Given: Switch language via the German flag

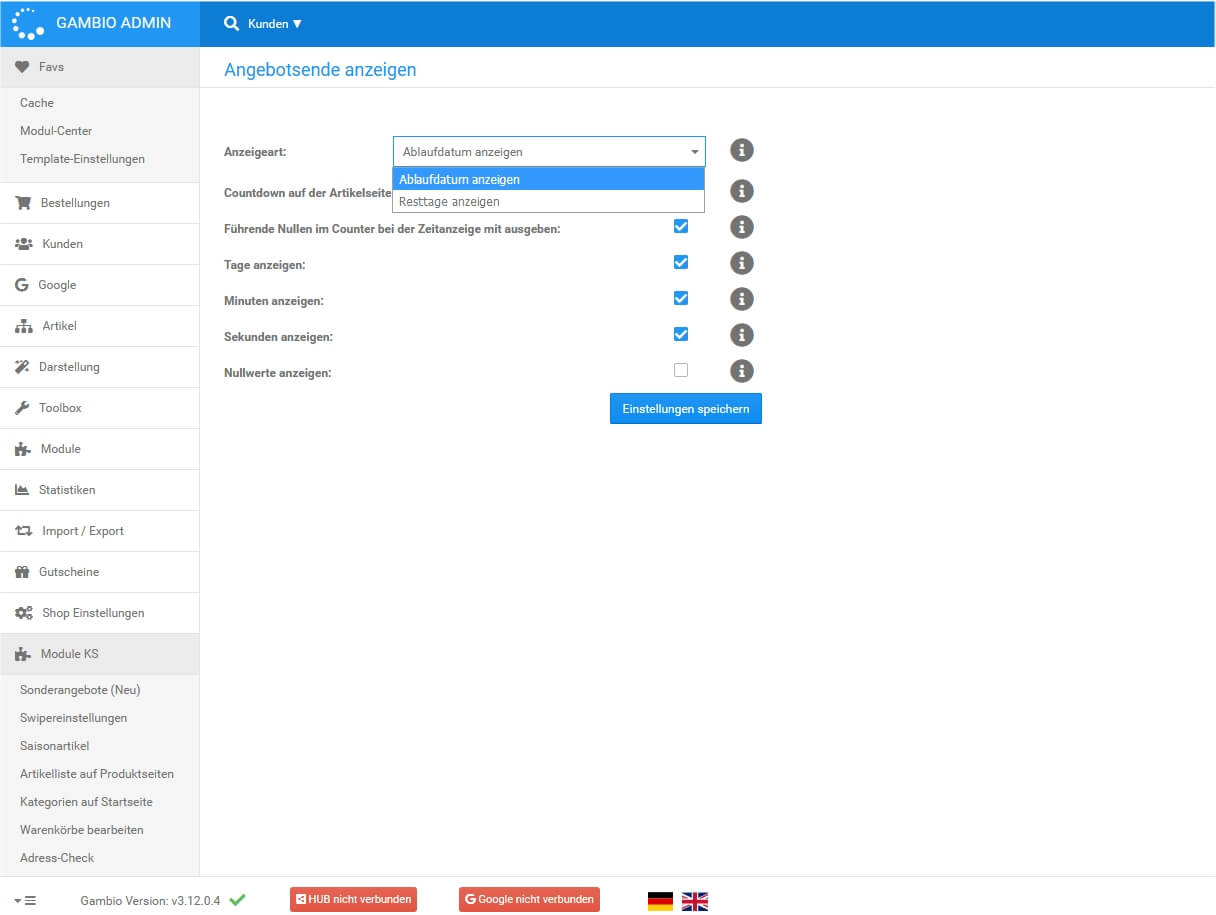Looking at the screenshot, I should point(660,901).
